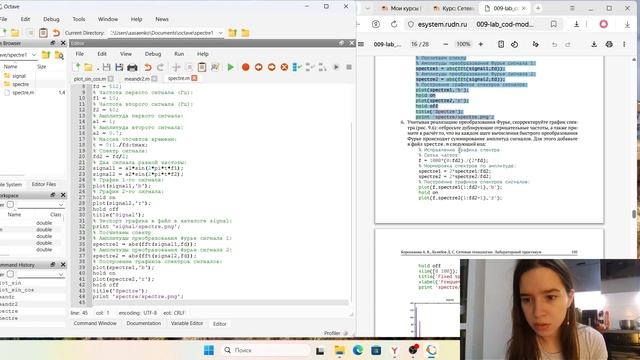The width and height of the screenshot is (640, 360).
Task: Zoom out the PDF with minus button
Action: pyautogui.click(x=445, y=44)
